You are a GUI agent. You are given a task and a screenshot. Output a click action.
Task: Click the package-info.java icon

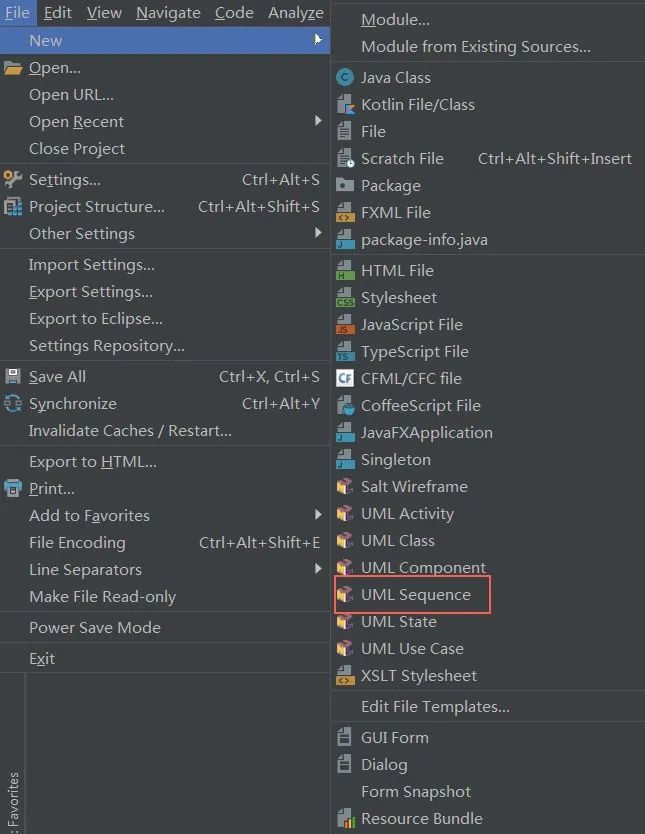[345, 239]
